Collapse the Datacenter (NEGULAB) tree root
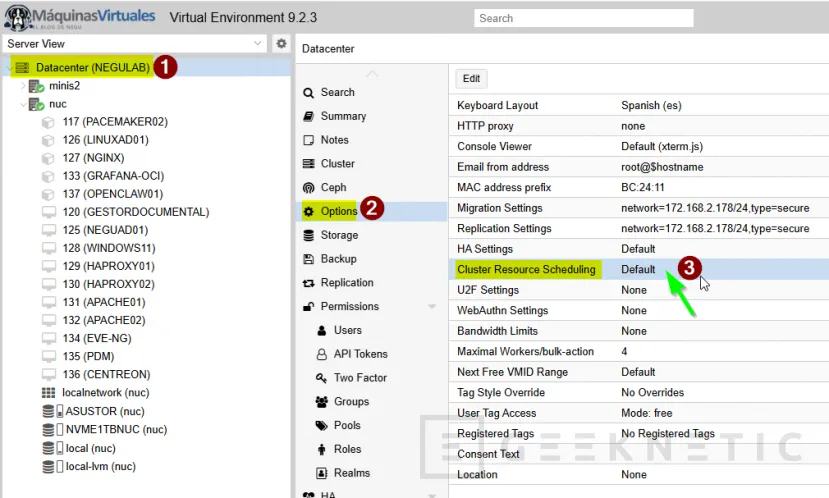 [9, 68]
